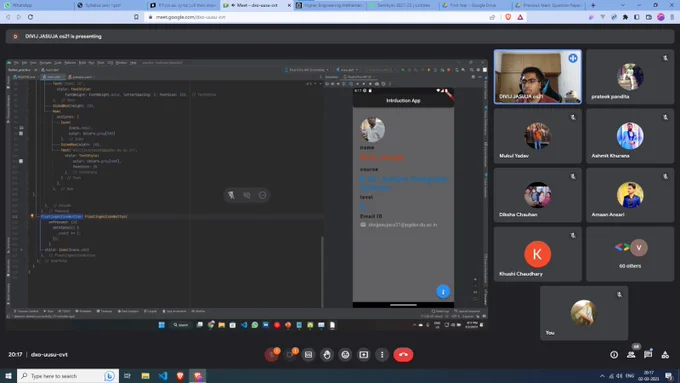680x383 pixels.
Task: Click blue pin badge on presenter tile
Action: [573, 58]
